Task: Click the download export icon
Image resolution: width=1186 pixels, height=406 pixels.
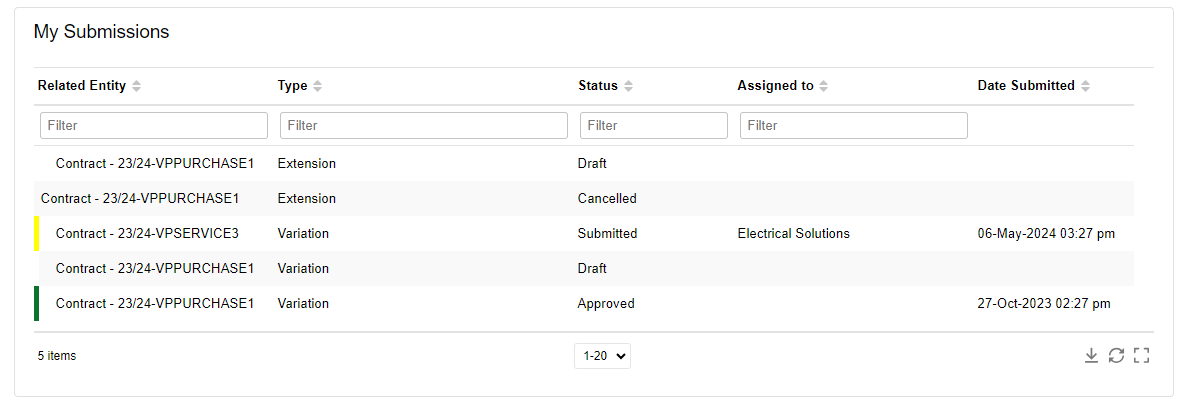Action: 1091,355
